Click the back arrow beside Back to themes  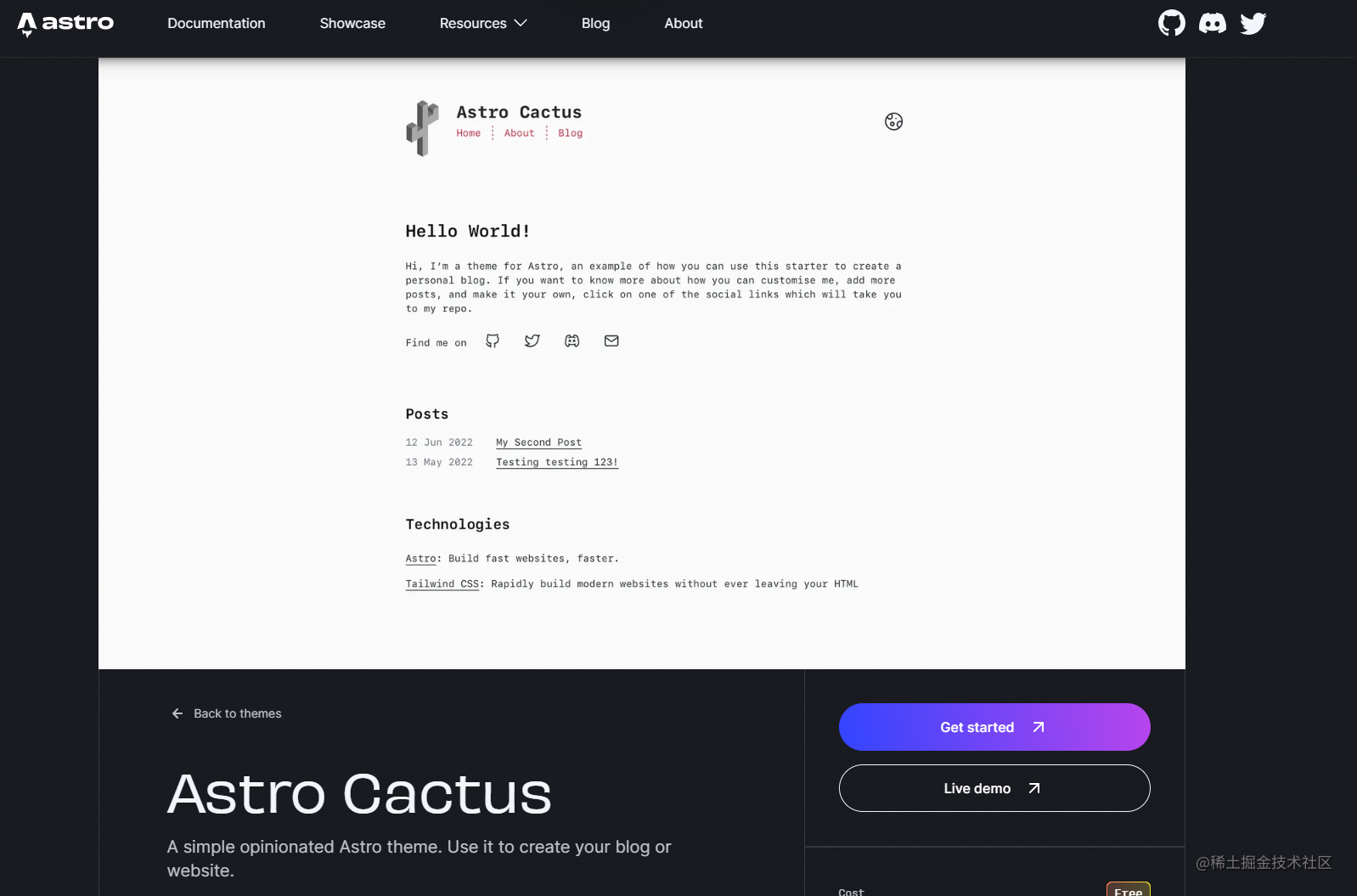point(177,713)
